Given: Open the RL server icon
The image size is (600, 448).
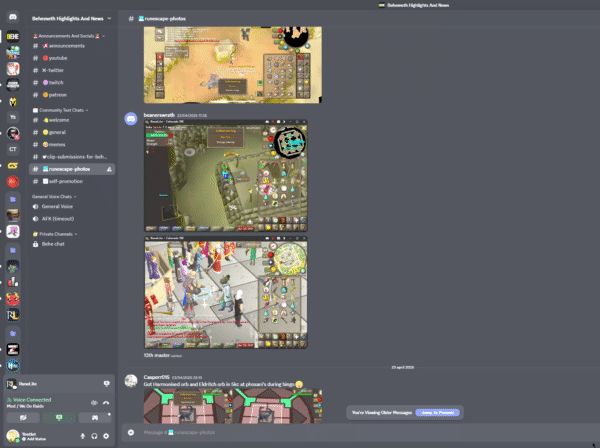Looking at the screenshot, I should pyautogui.click(x=13, y=315).
